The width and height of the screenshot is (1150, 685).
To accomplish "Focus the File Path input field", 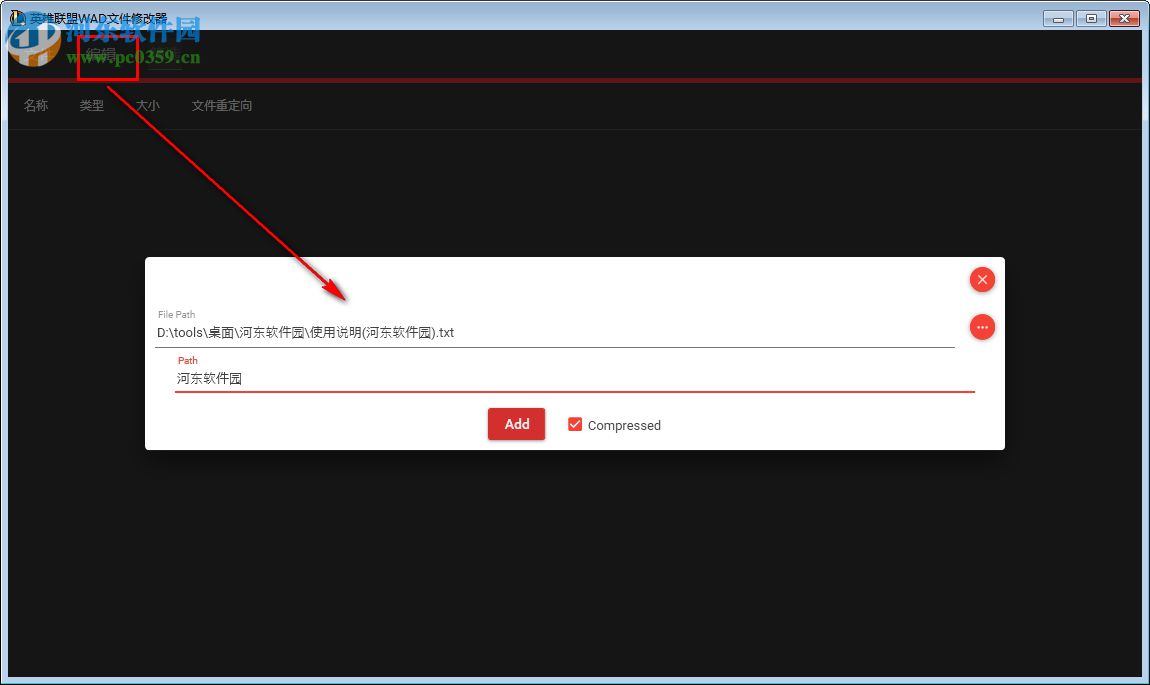I will tap(554, 333).
